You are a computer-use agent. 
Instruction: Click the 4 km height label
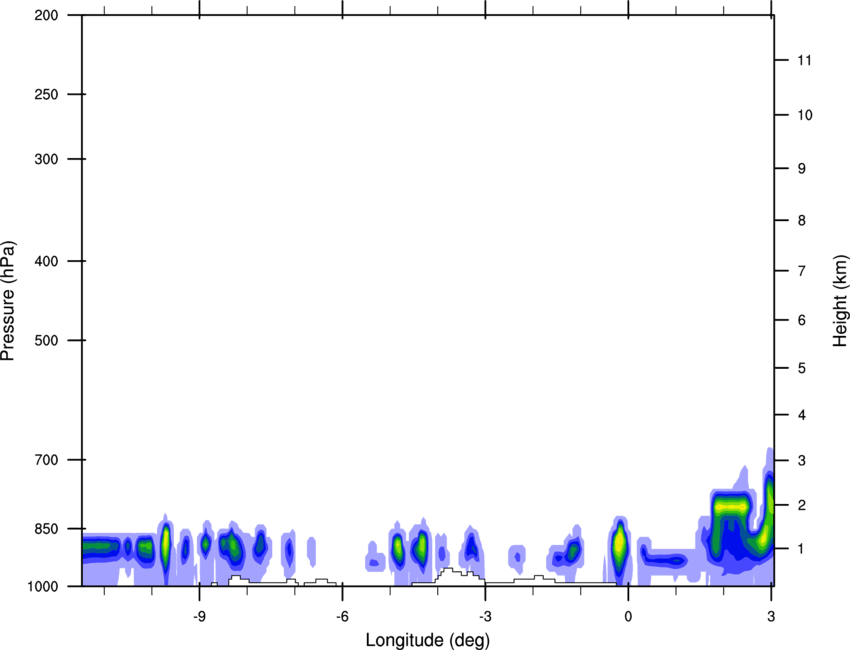pyautogui.click(x=802, y=415)
